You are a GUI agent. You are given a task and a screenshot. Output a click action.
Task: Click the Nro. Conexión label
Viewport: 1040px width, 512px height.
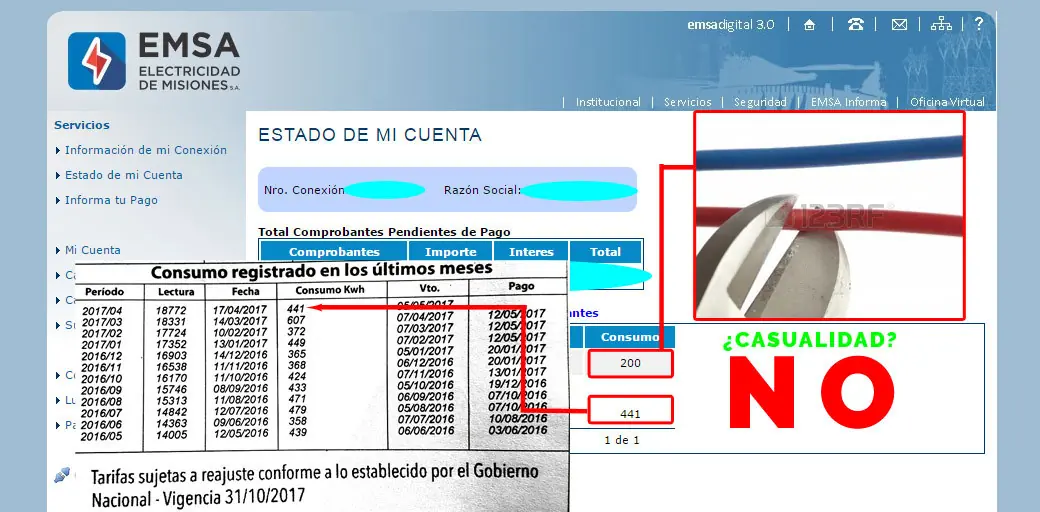coord(304,190)
